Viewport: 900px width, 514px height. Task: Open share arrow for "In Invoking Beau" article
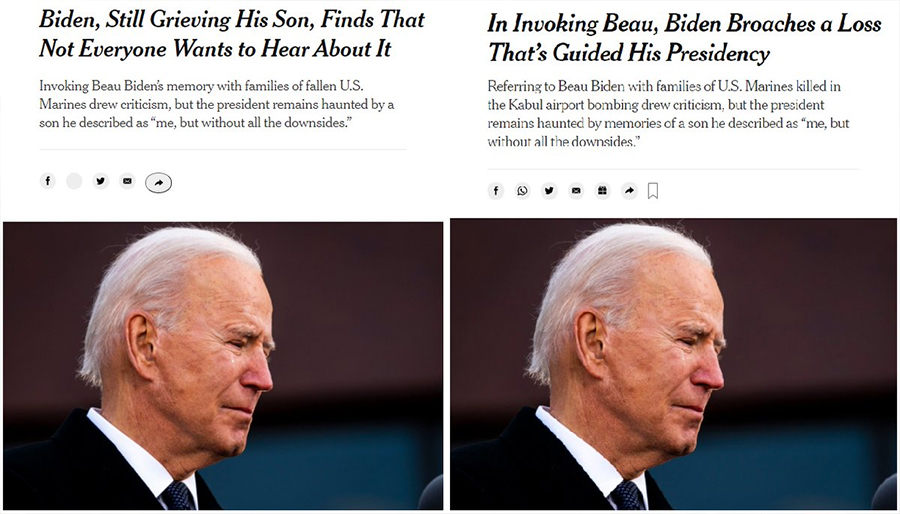629,191
